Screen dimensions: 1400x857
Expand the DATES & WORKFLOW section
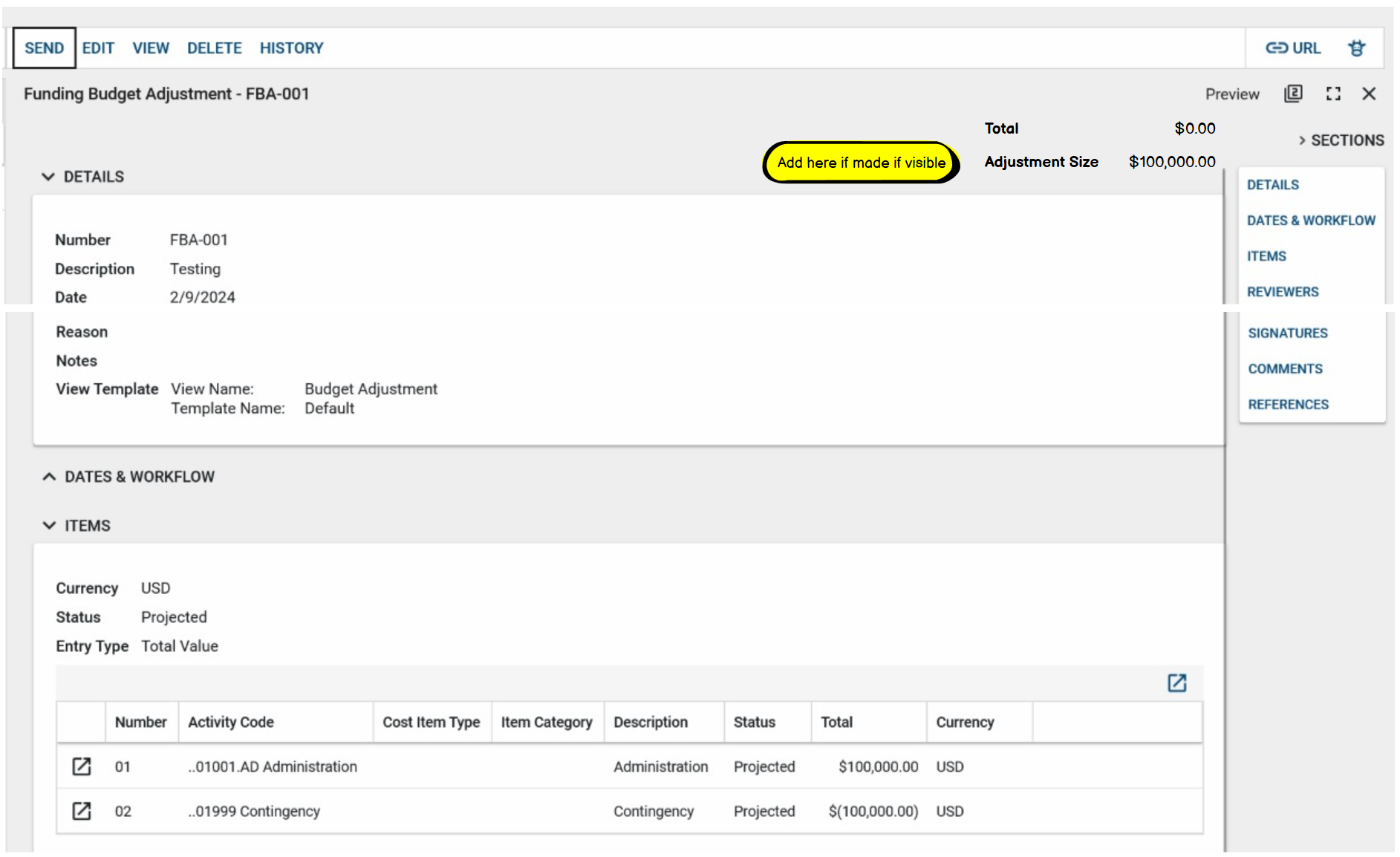coord(49,477)
